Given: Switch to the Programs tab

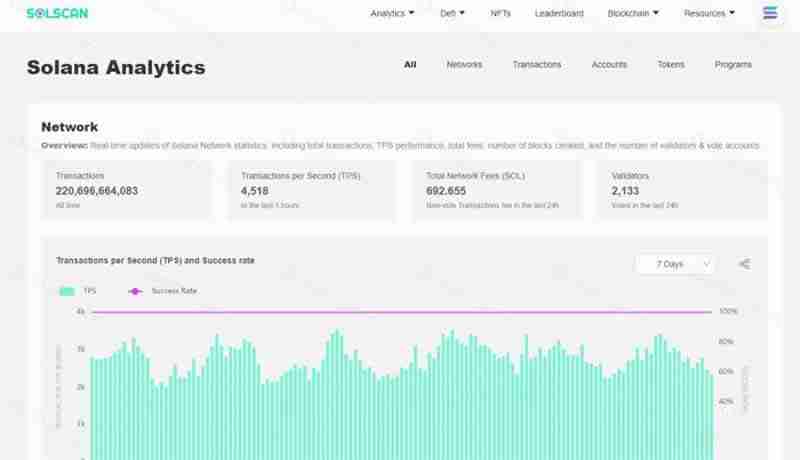Looking at the screenshot, I should 733,65.
